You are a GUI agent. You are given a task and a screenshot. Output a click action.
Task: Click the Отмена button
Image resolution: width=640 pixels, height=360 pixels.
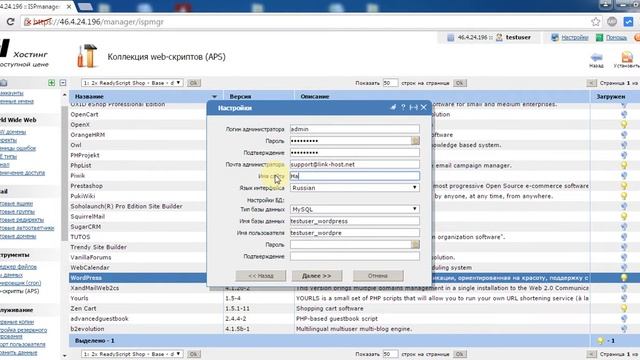click(x=378, y=276)
